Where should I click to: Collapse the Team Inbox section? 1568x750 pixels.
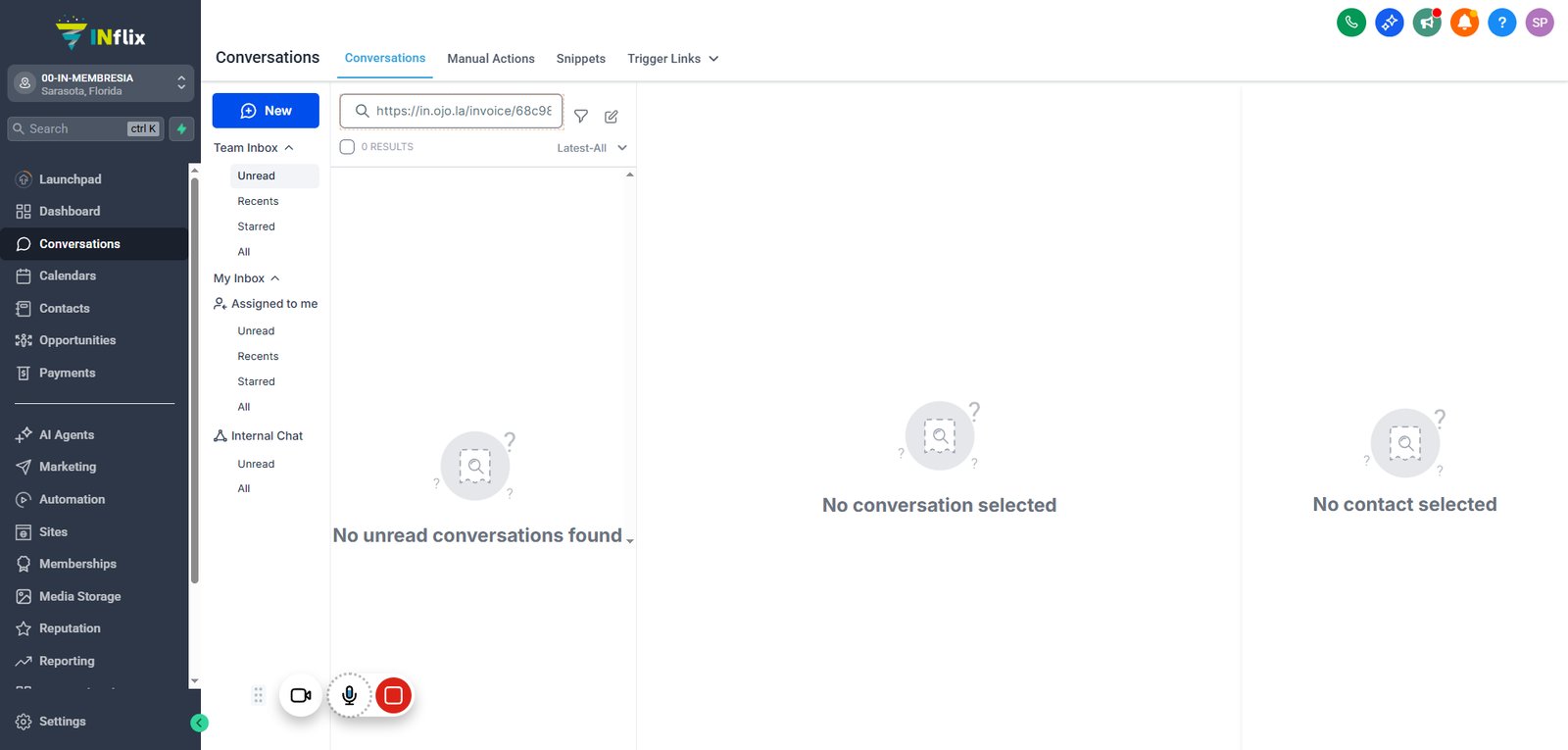[254, 148]
